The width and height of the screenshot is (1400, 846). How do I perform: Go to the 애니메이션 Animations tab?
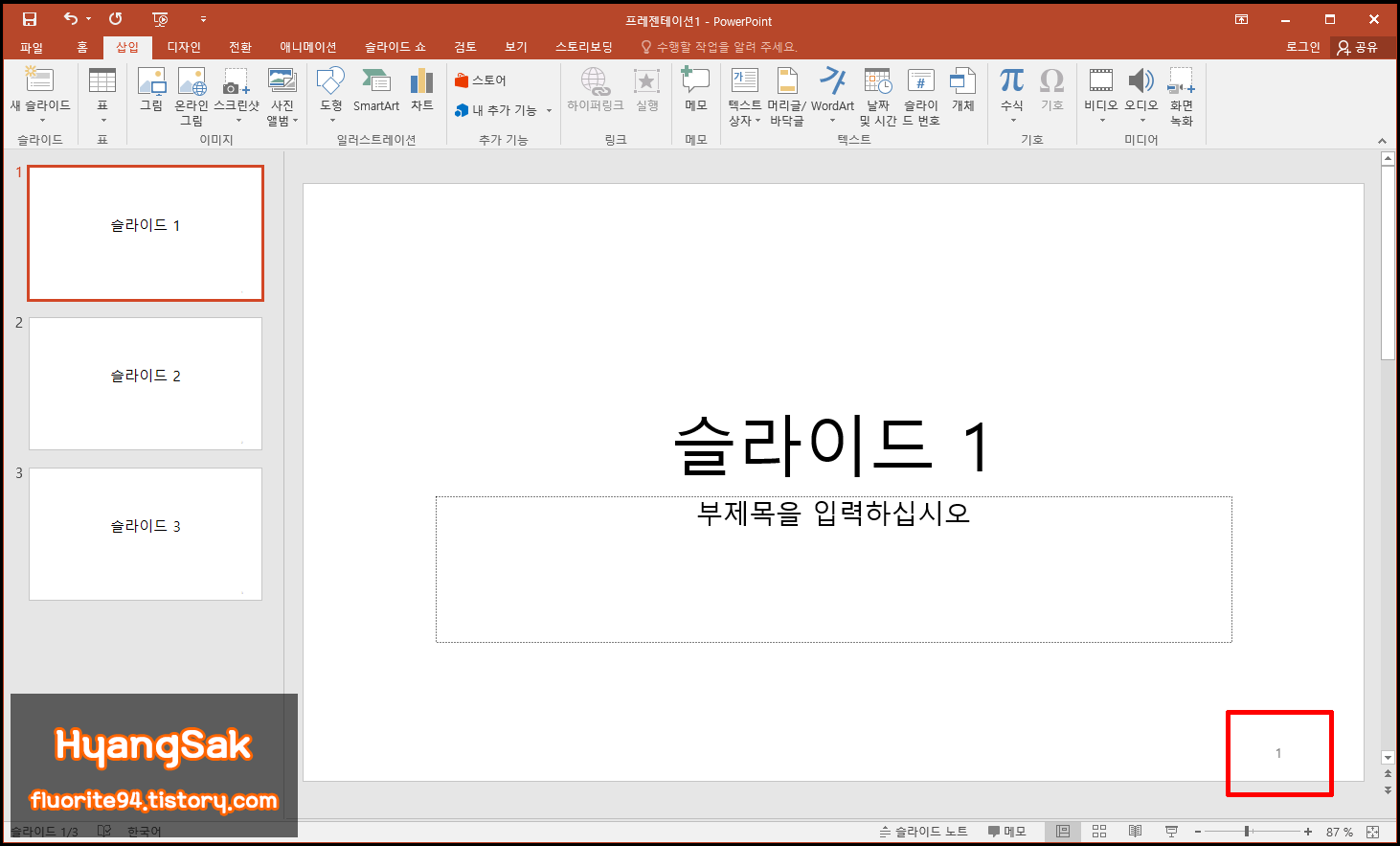[x=308, y=47]
